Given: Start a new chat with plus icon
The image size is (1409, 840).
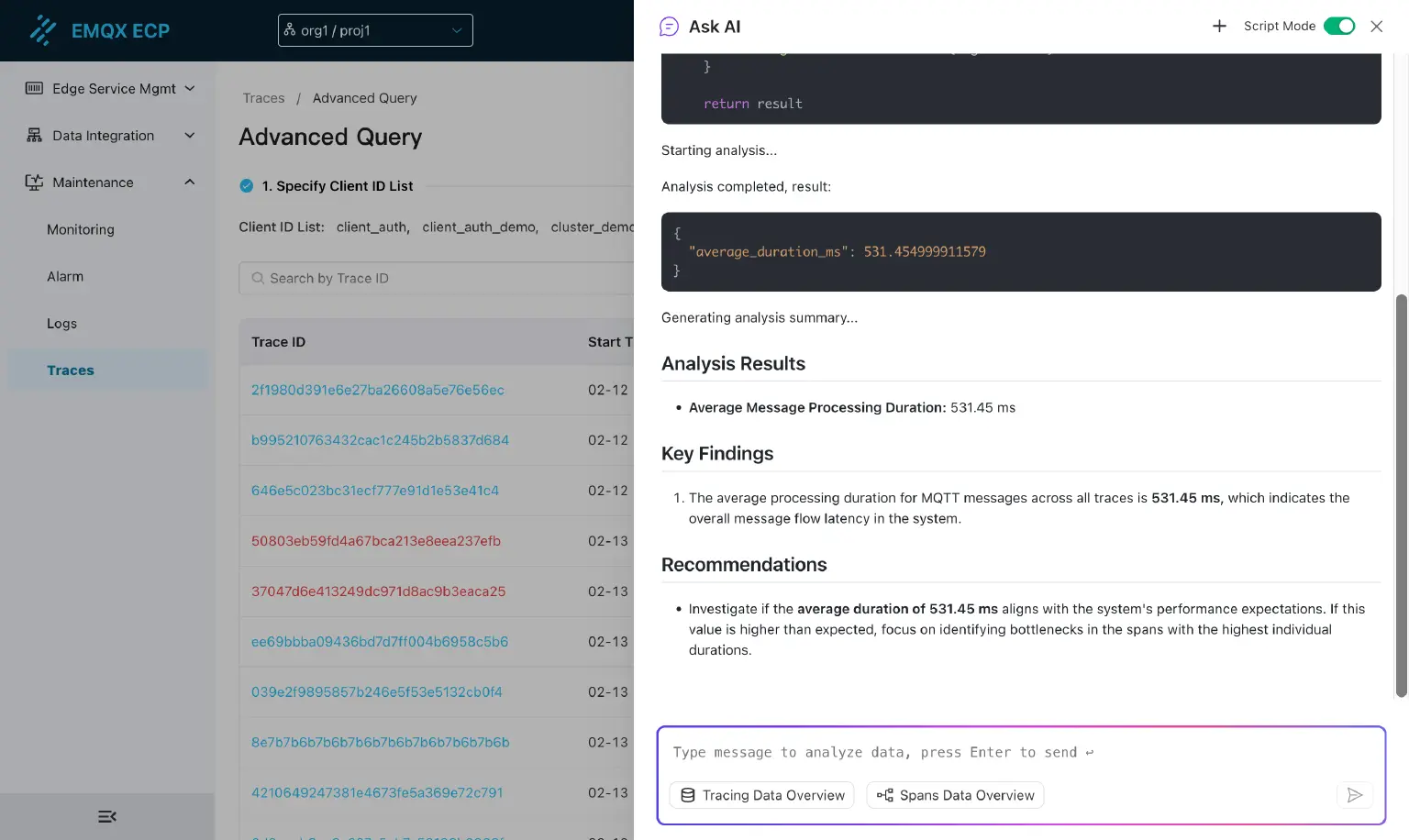Looking at the screenshot, I should tap(1219, 27).
